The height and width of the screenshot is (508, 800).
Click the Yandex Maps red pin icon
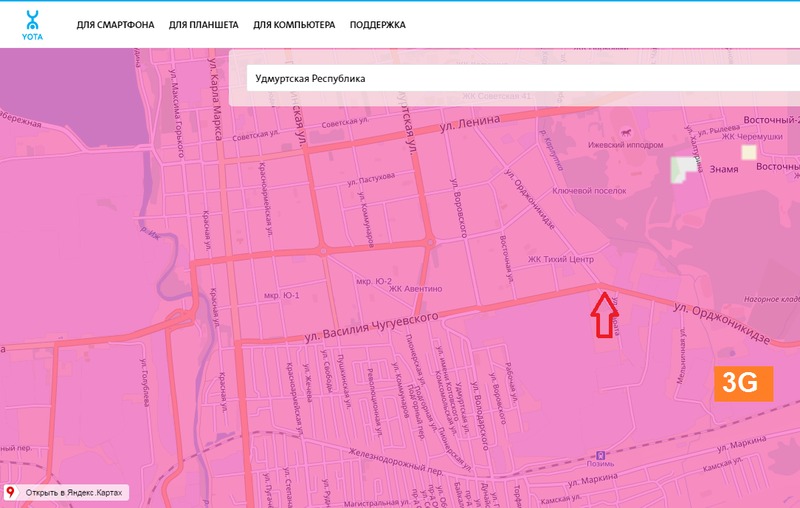(10, 492)
